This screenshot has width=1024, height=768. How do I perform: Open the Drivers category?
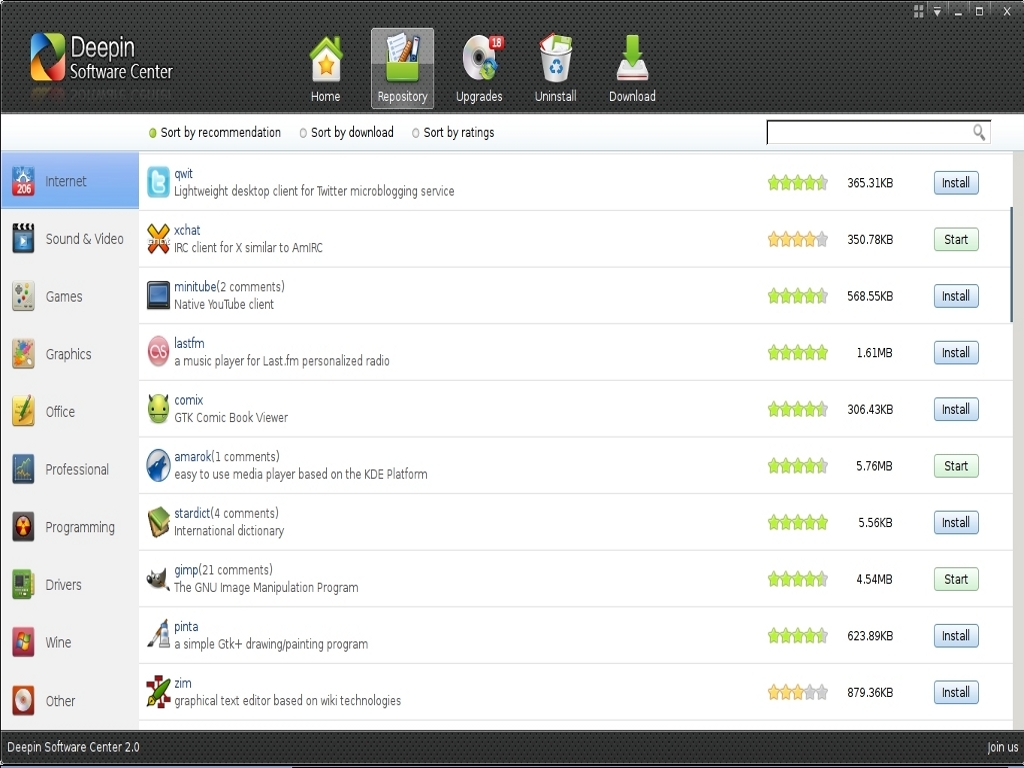pyautogui.click(x=70, y=585)
